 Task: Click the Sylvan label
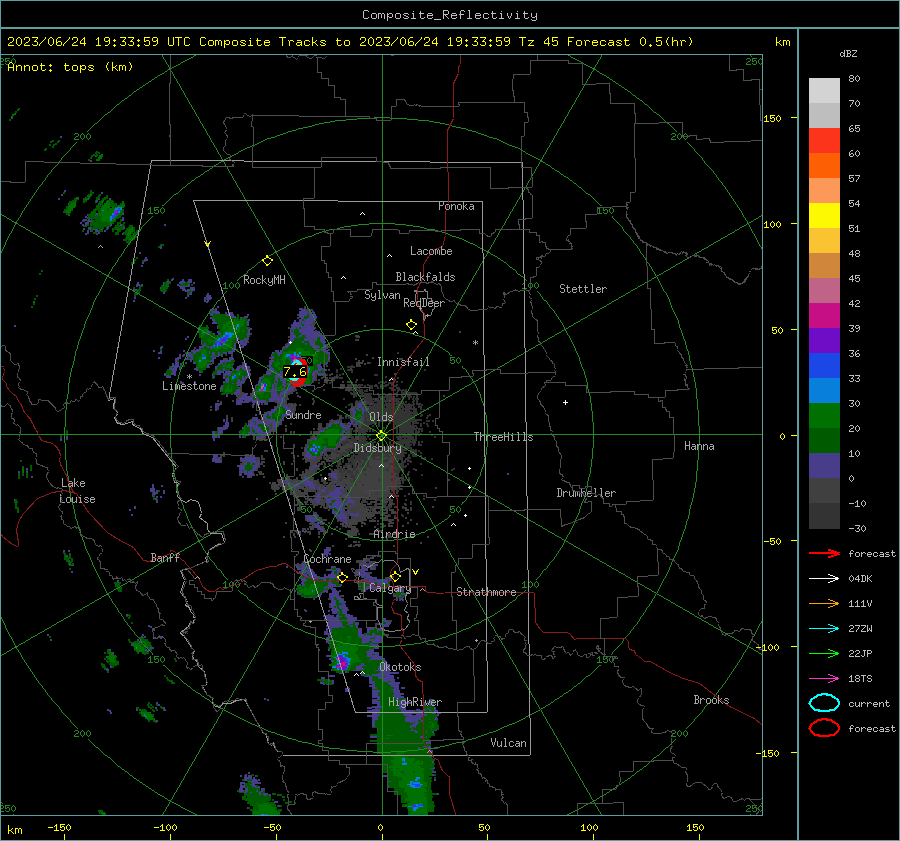click(382, 295)
